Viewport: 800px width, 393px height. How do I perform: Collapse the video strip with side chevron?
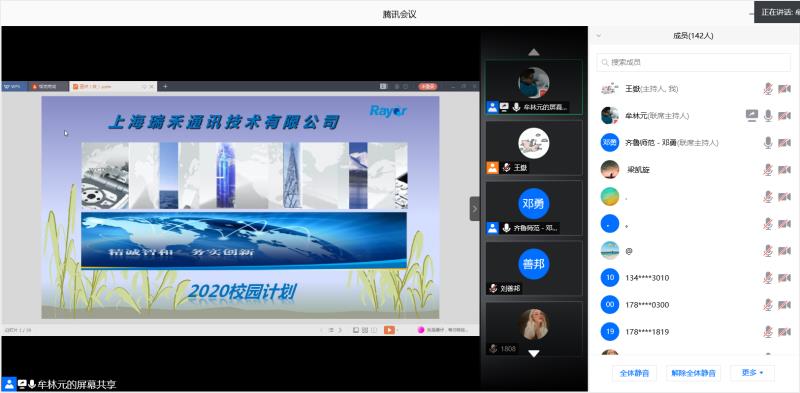(x=475, y=209)
